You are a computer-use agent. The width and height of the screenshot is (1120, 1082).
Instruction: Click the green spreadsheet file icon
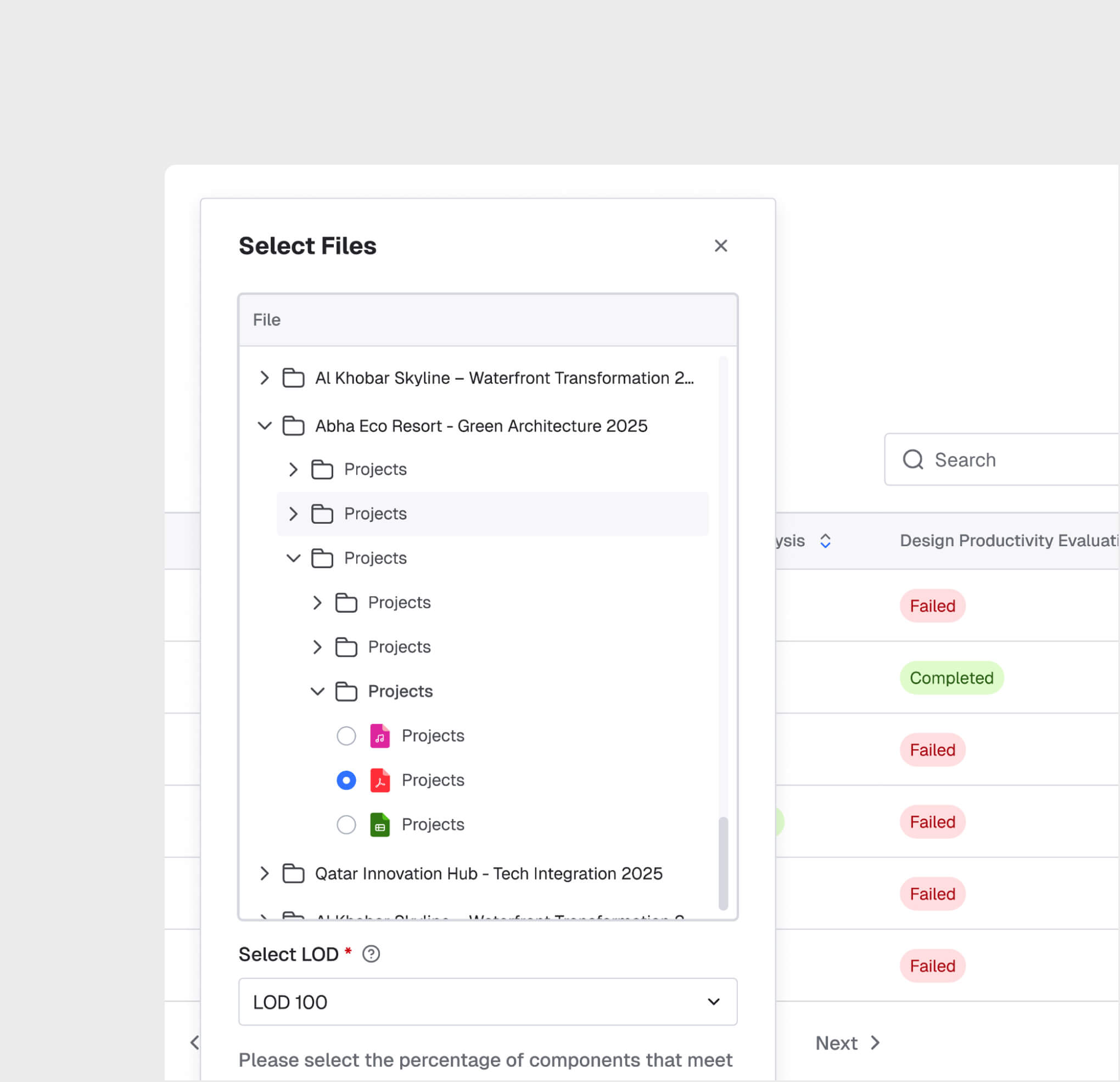tap(379, 825)
